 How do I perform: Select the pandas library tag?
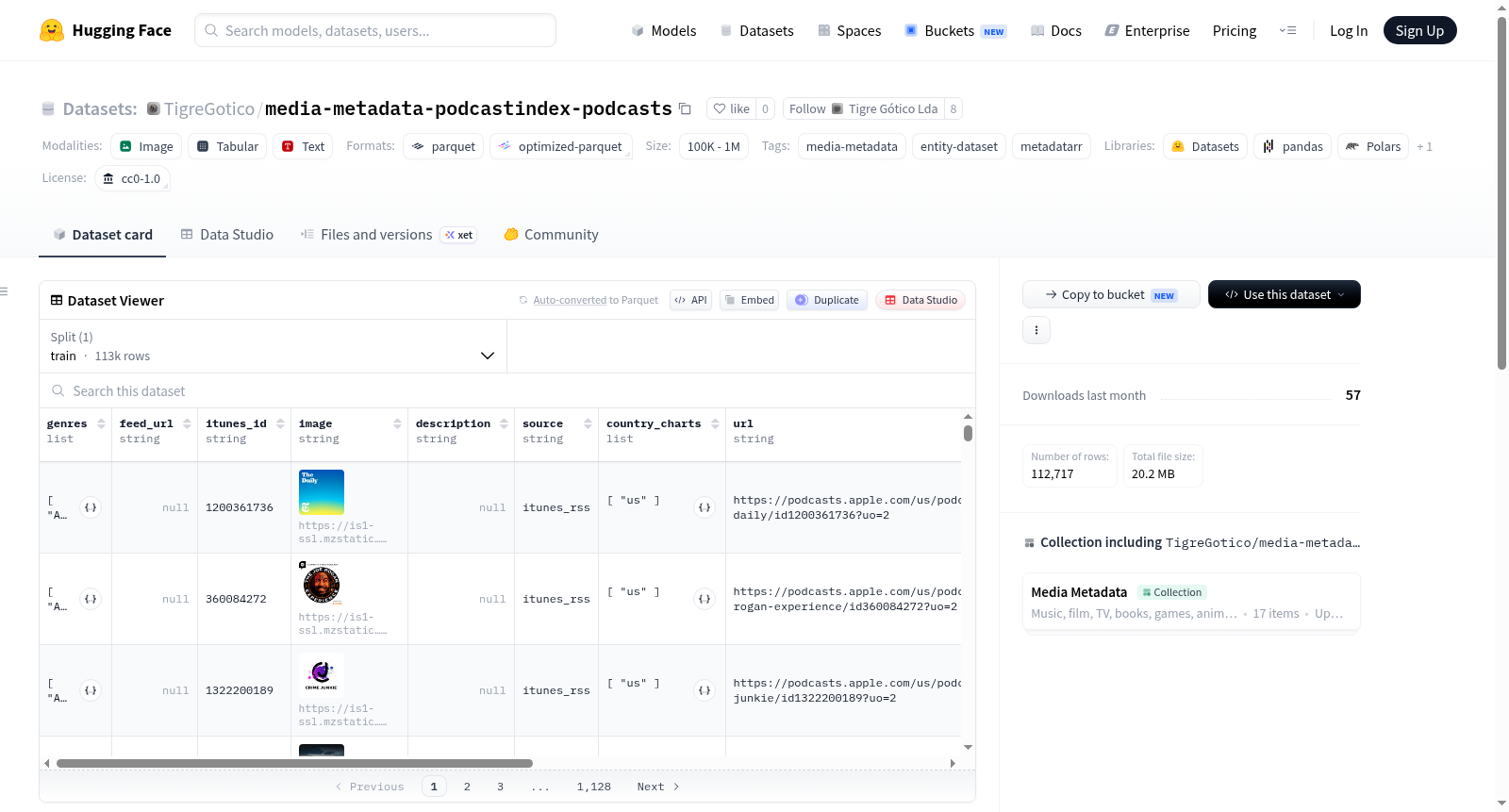tap(1292, 146)
